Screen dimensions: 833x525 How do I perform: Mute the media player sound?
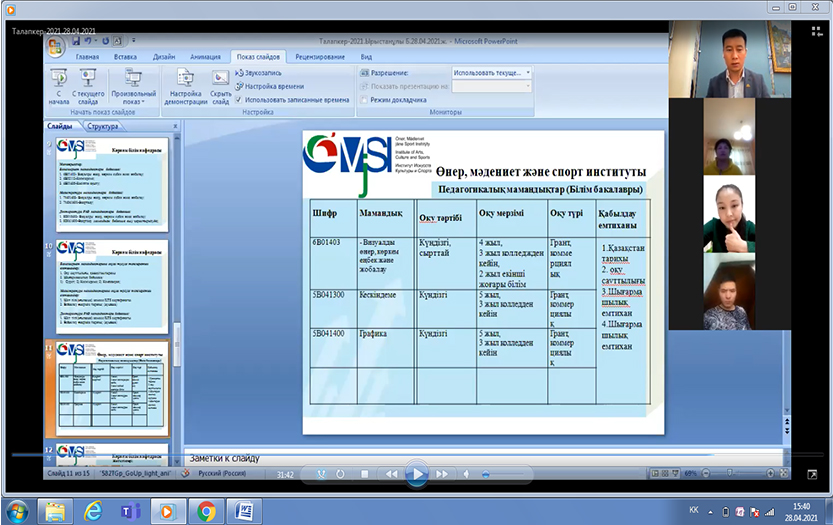[466, 474]
